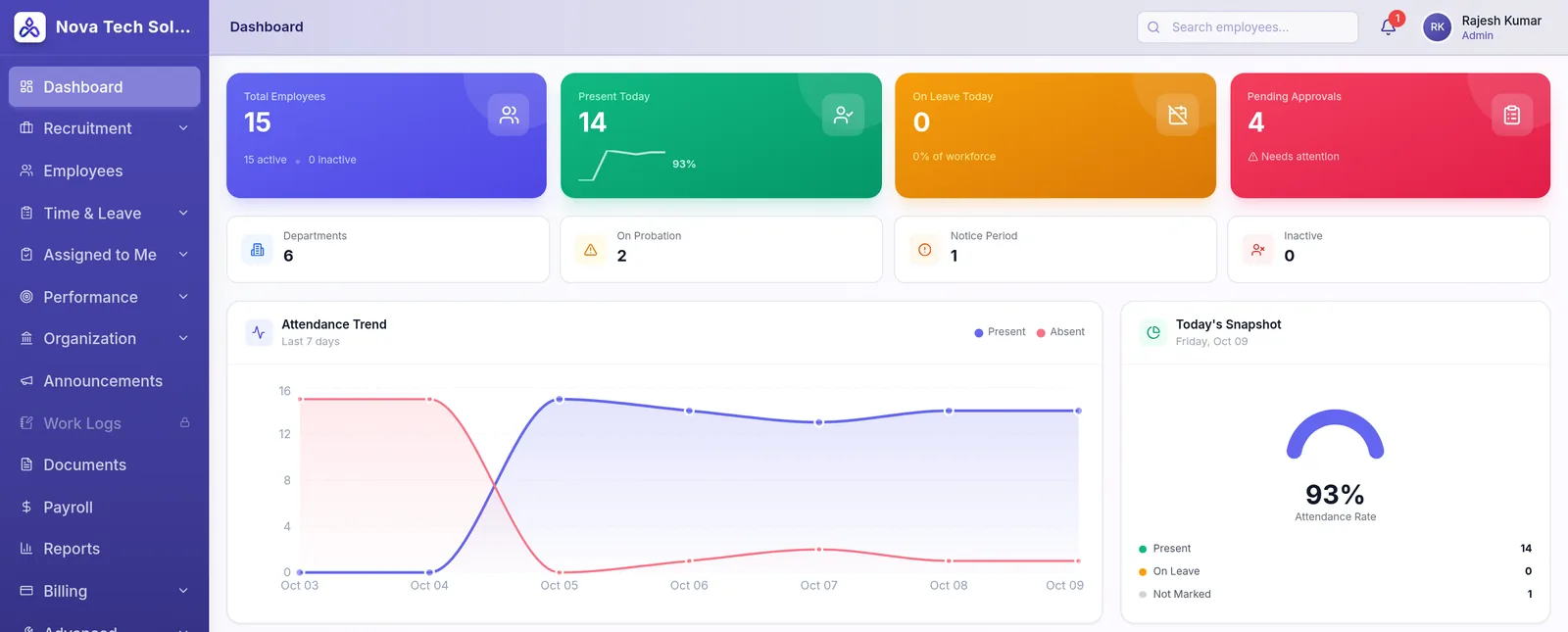
Task: Click the Oct 07 Absent data point
Action: tap(819, 550)
